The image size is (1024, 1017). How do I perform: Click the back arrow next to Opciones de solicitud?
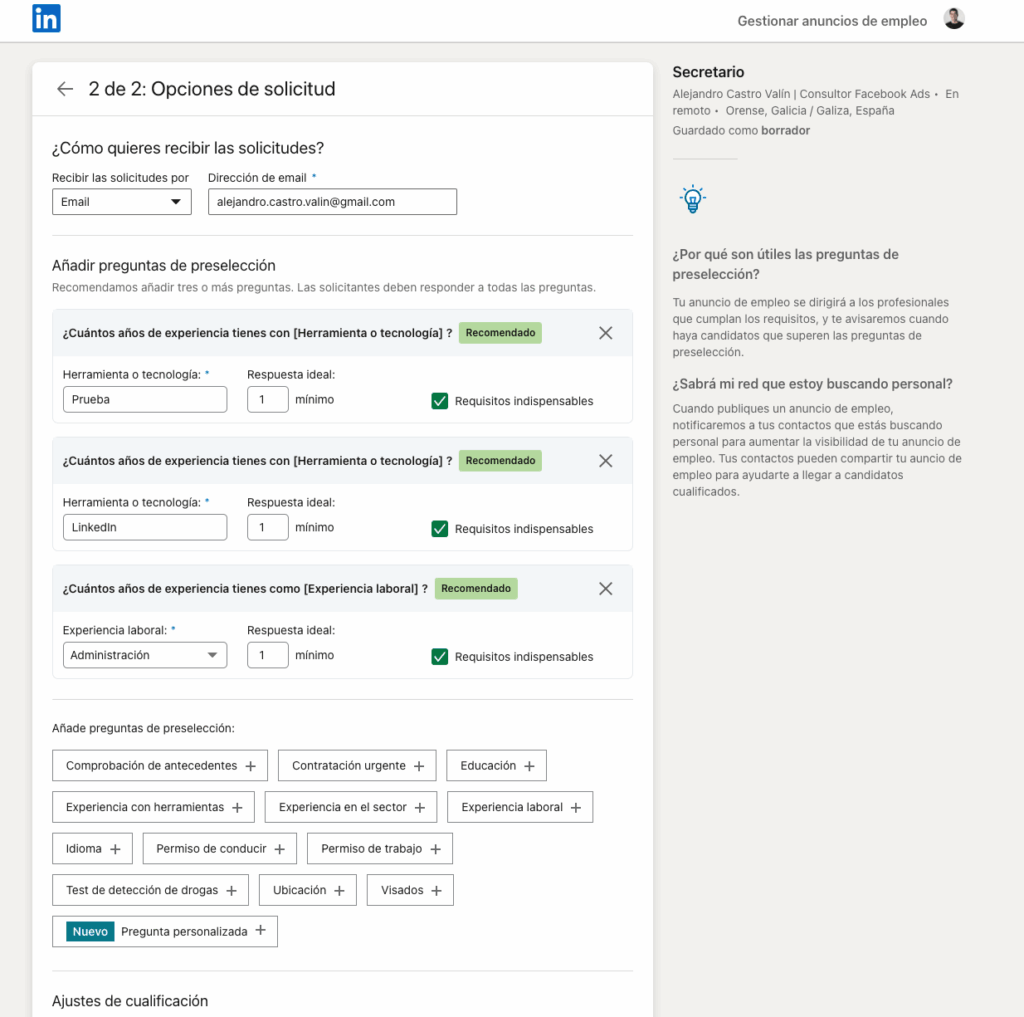point(64,88)
